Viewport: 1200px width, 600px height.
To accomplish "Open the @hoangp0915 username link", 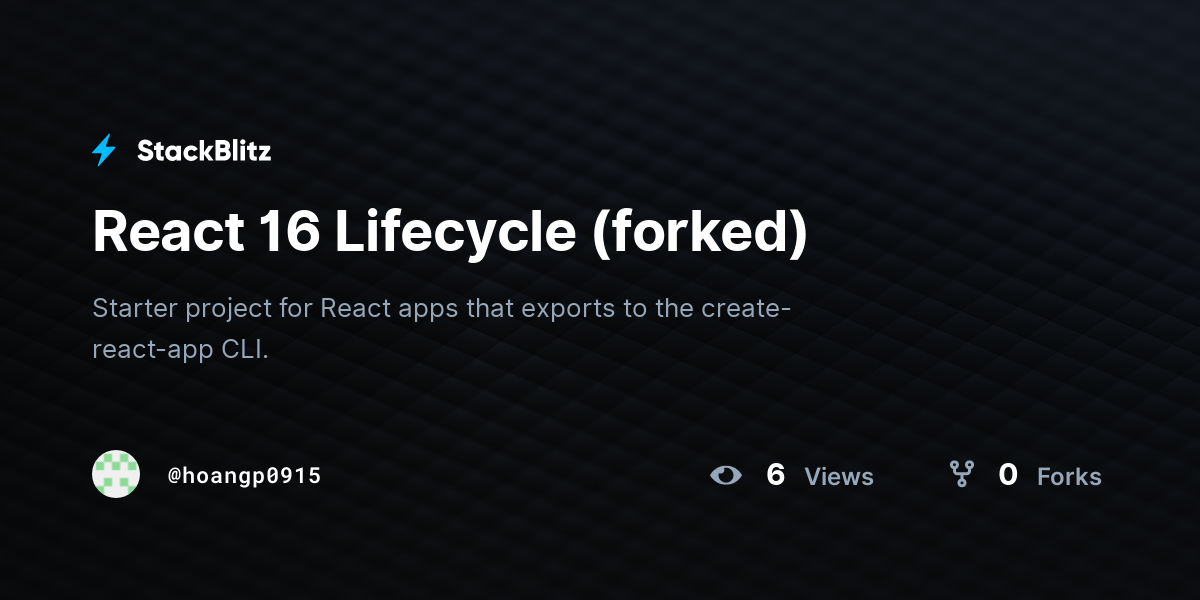I will pos(244,476).
